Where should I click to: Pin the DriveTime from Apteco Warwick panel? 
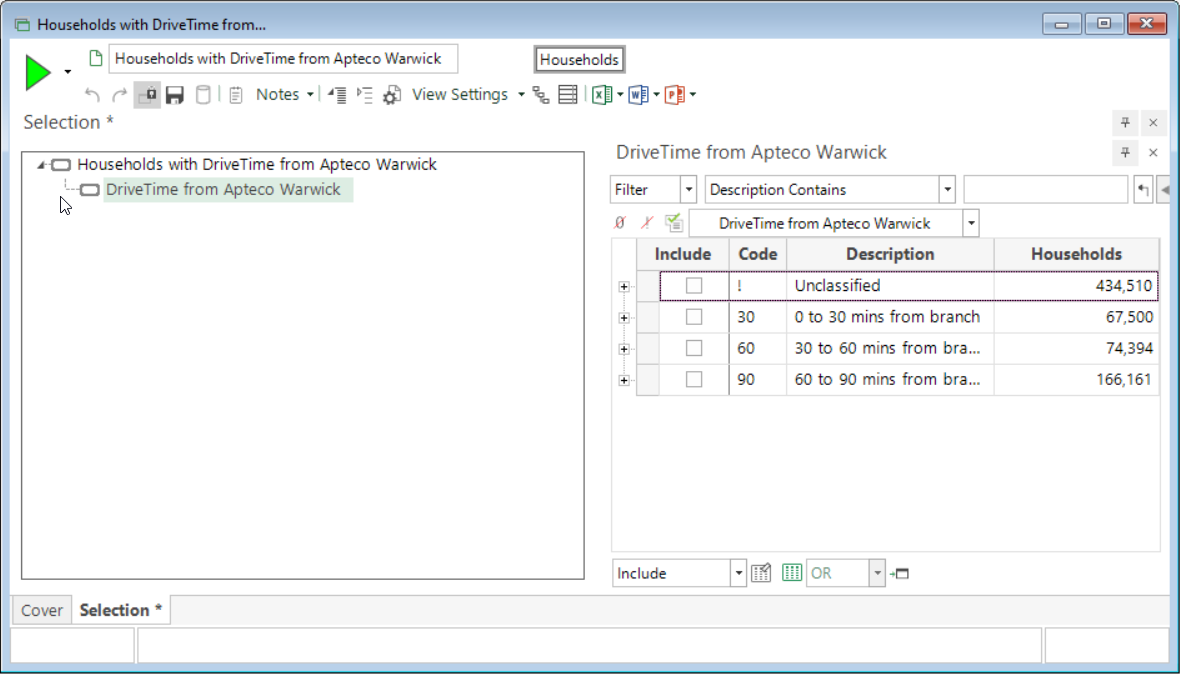[1125, 153]
